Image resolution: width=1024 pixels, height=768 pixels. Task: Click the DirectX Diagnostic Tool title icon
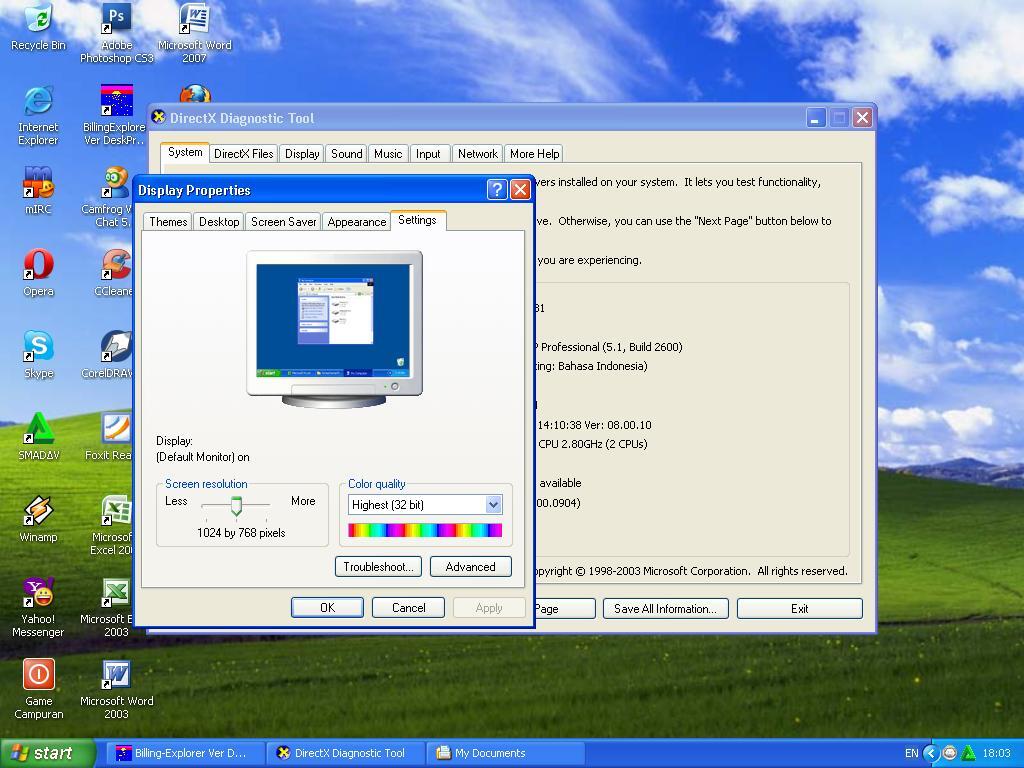click(158, 118)
